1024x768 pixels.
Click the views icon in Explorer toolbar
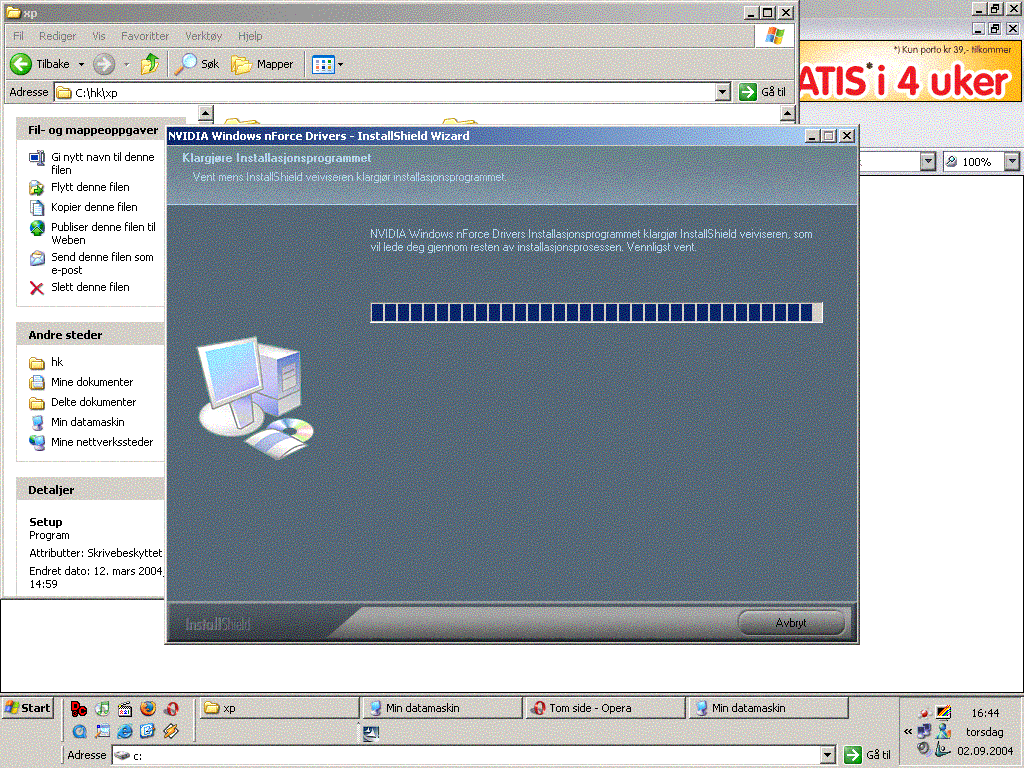323,64
